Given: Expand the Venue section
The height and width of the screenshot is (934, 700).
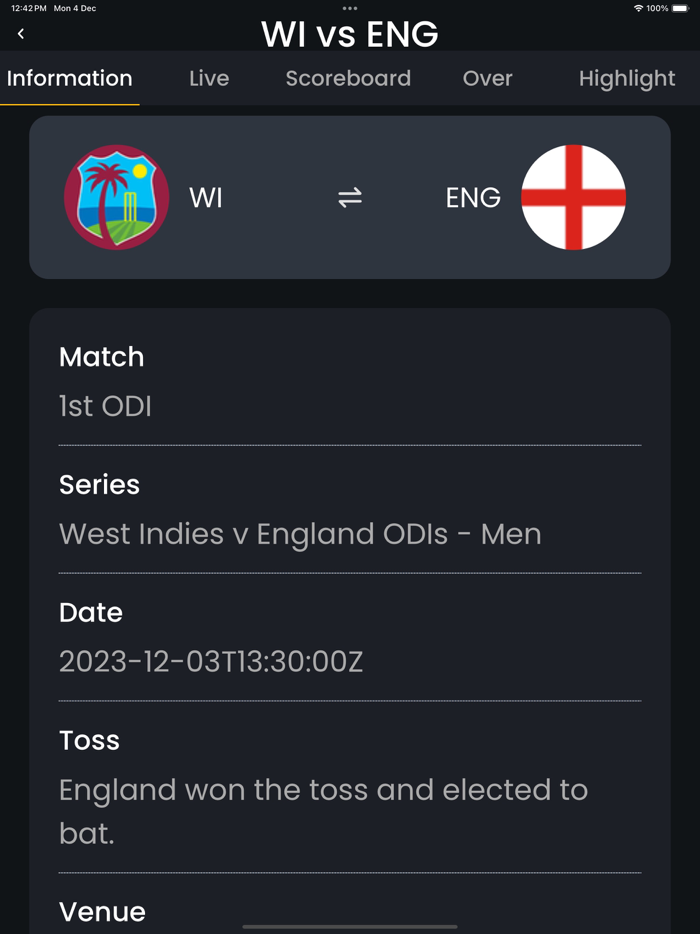Looking at the screenshot, I should [102, 912].
